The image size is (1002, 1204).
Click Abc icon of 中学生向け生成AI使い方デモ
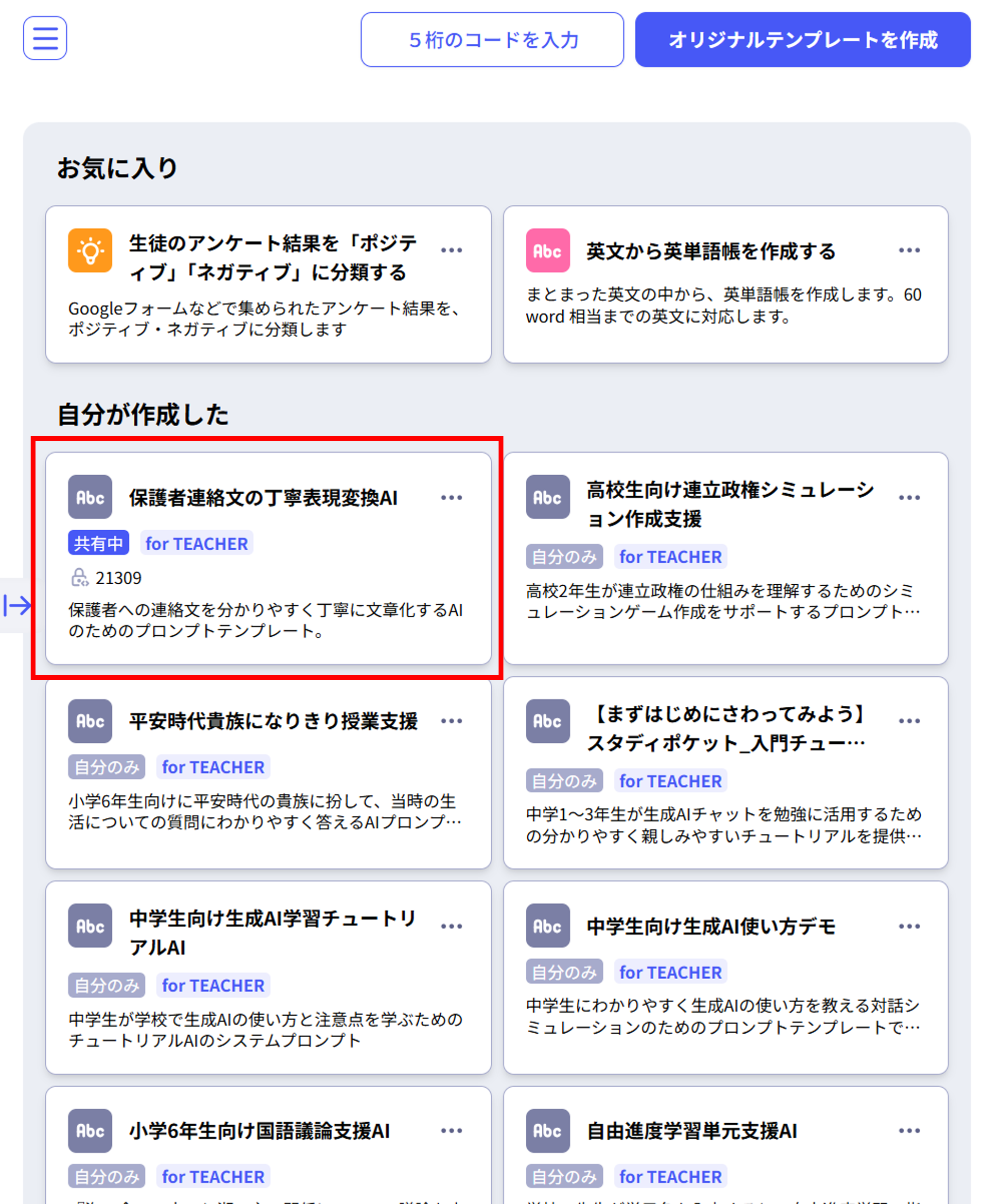547,925
